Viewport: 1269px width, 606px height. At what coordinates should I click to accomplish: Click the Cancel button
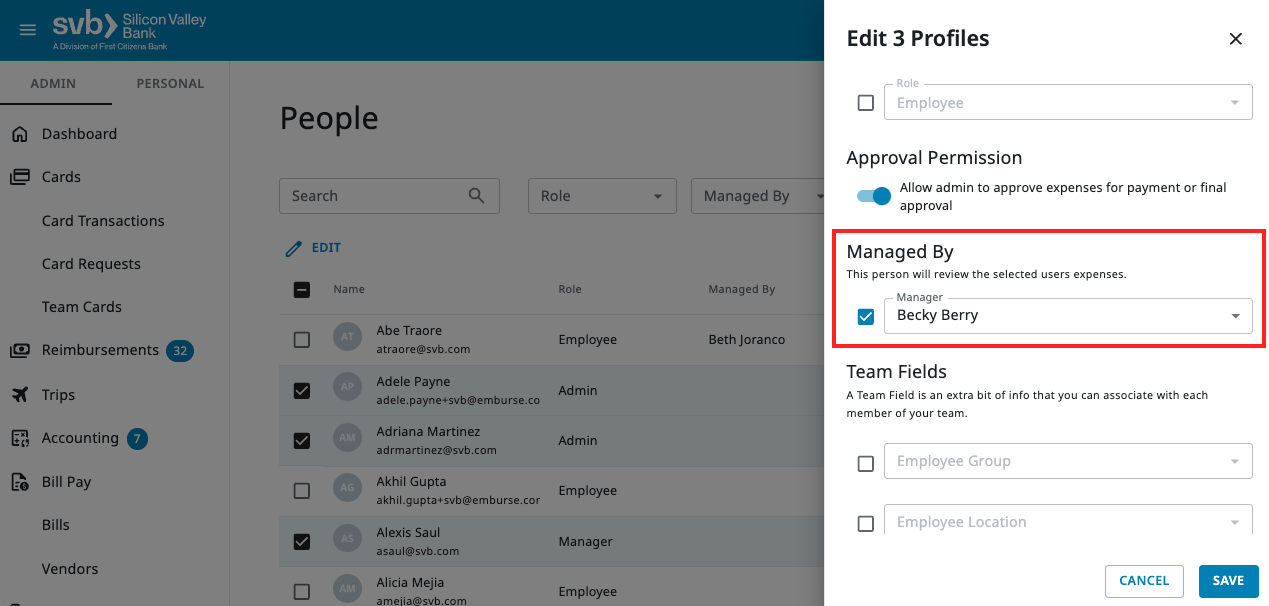[1143, 581]
